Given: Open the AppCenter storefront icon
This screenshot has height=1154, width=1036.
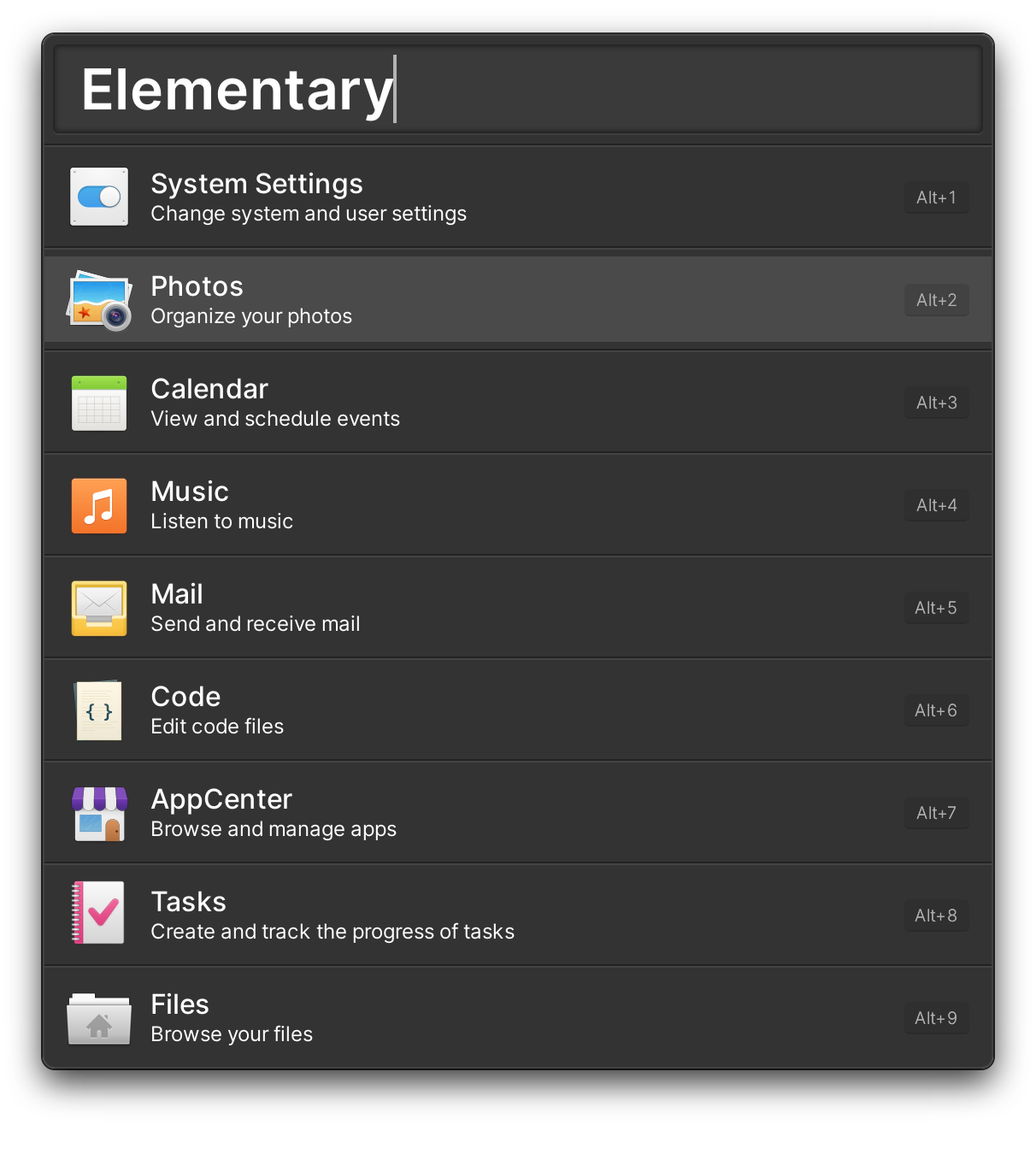Looking at the screenshot, I should [99, 814].
